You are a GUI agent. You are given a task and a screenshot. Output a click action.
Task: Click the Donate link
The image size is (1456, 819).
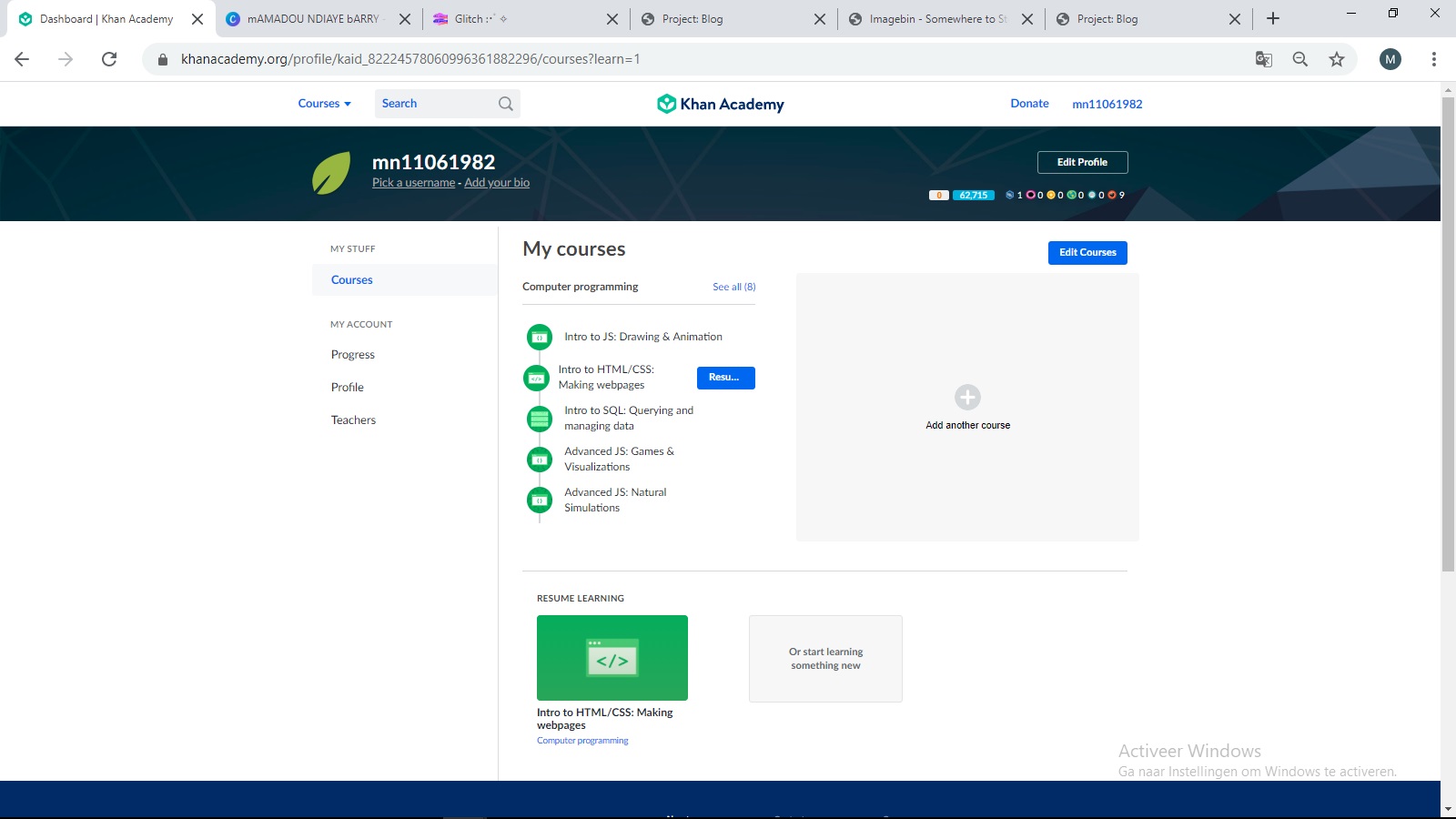click(1029, 104)
